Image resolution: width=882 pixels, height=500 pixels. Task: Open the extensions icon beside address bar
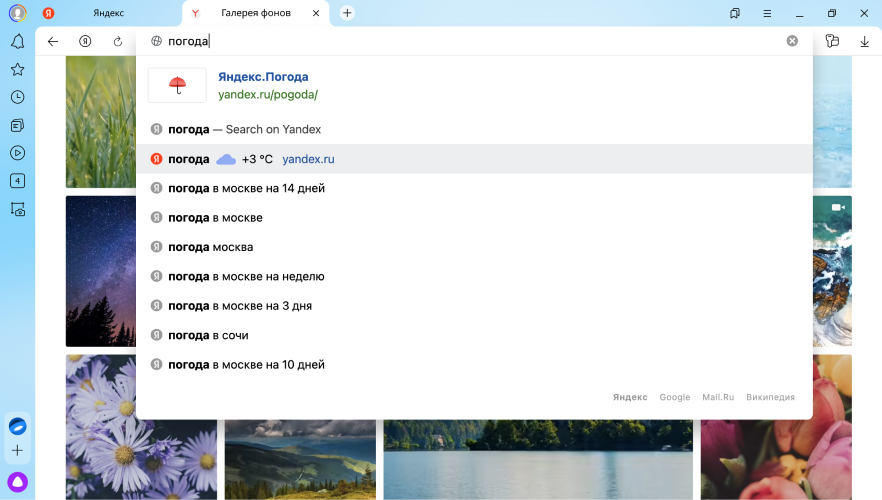coord(832,40)
